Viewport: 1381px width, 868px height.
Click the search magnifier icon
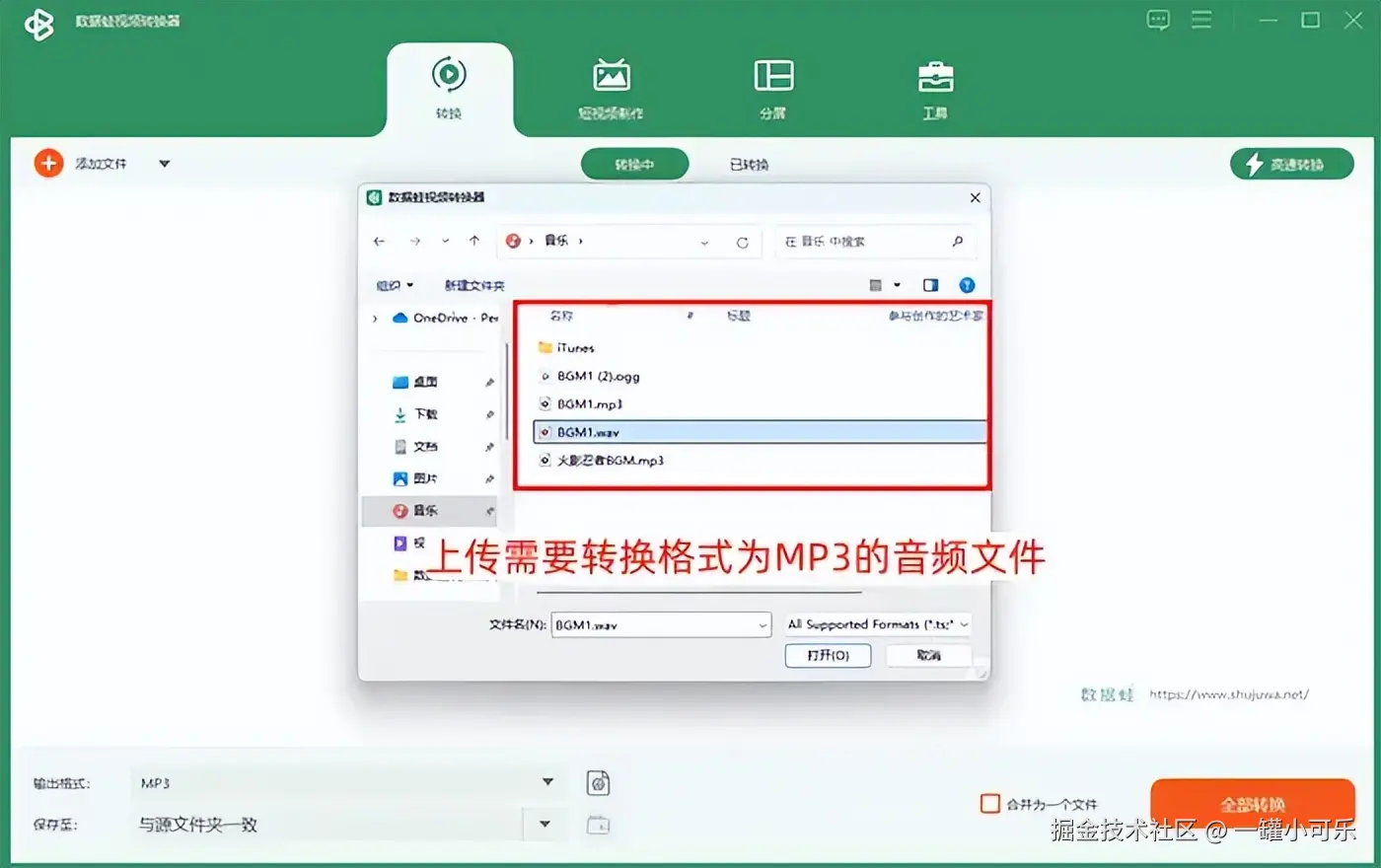click(957, 242)
